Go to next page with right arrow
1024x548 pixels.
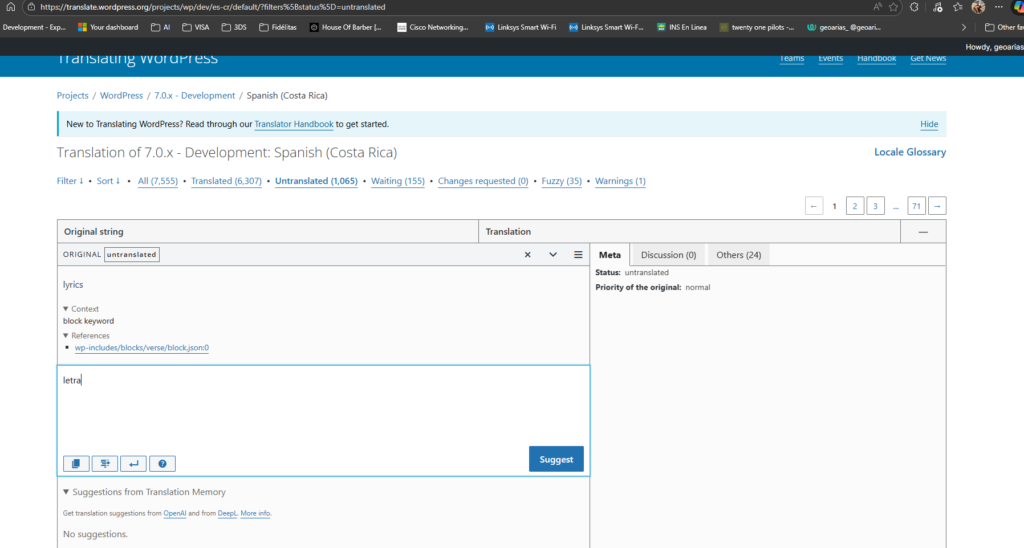(937, 206)
